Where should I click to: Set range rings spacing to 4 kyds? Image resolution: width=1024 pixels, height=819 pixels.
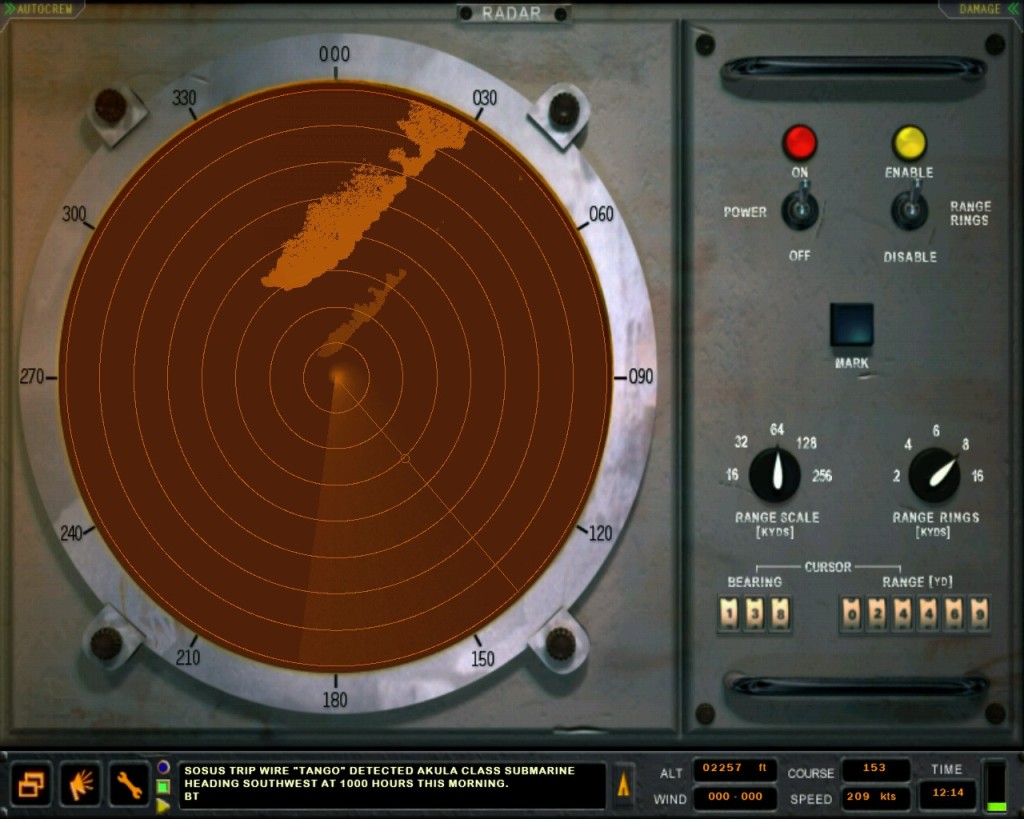coord(908,444)
